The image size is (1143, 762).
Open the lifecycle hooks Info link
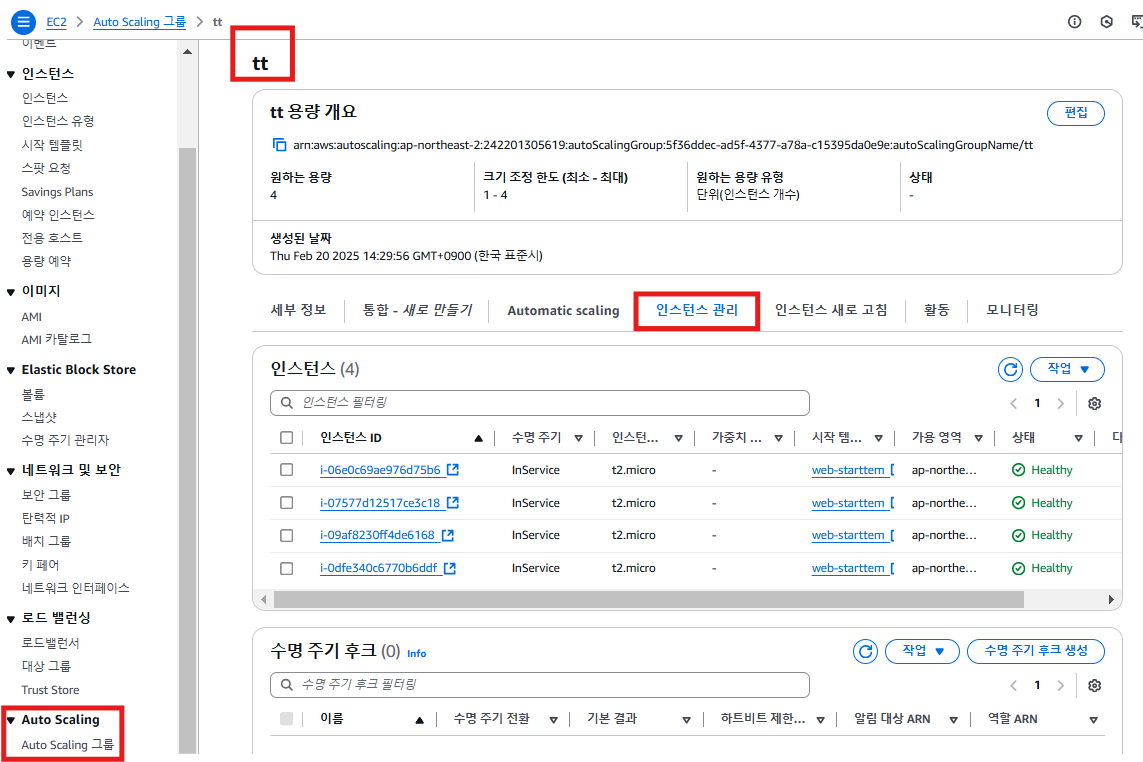(x=416, y=653)
